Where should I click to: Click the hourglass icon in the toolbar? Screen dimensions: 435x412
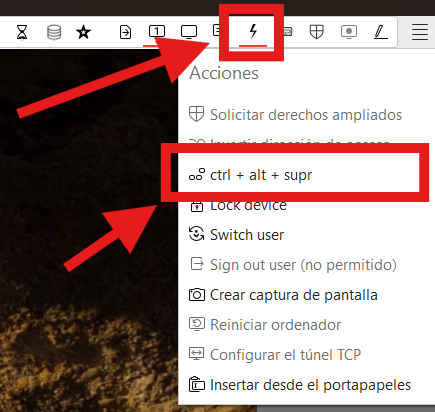coord(22,32)
